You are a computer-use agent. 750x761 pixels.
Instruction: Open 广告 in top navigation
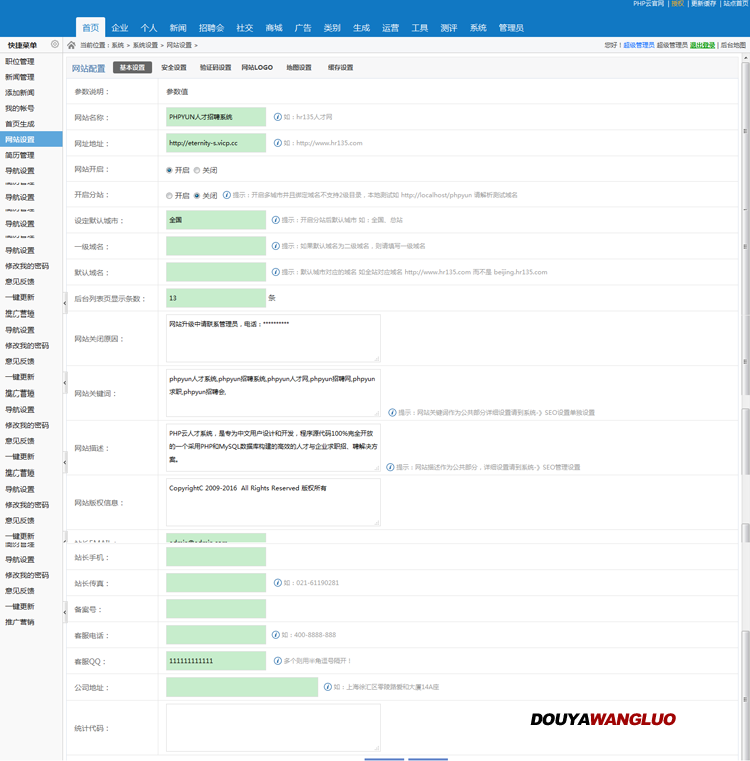pyautogui.click(x=303, y=28)
